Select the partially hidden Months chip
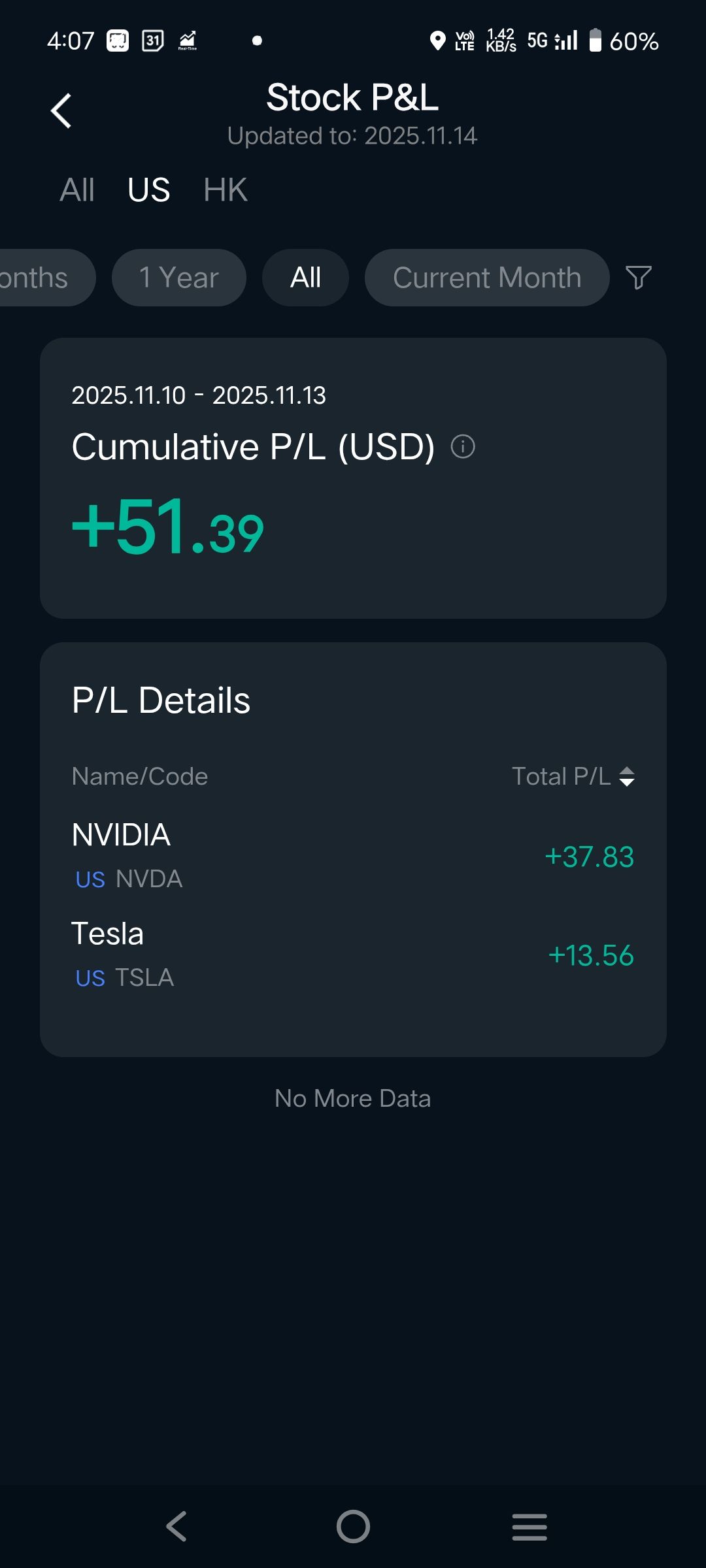The width and height of the screenshot is (706, 1568). click(39, 278)
